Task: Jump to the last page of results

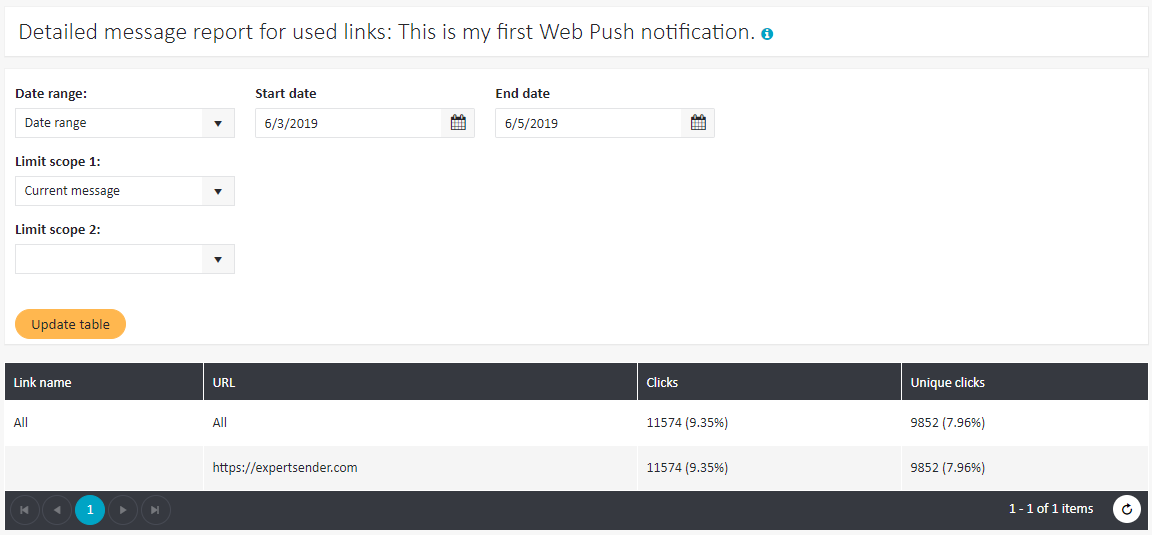Action: [155, 510]
